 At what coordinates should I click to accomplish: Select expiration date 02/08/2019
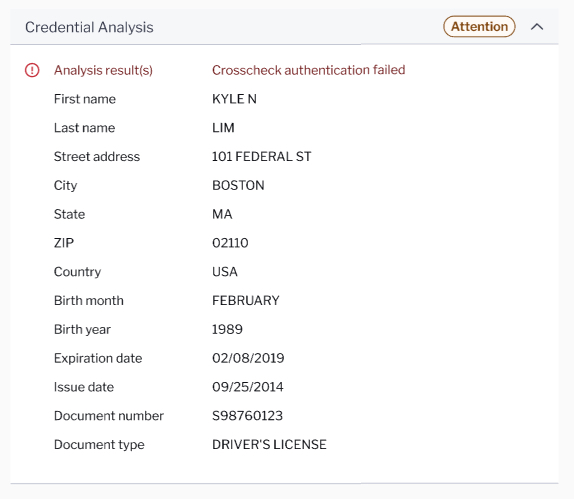click(248, 358)
